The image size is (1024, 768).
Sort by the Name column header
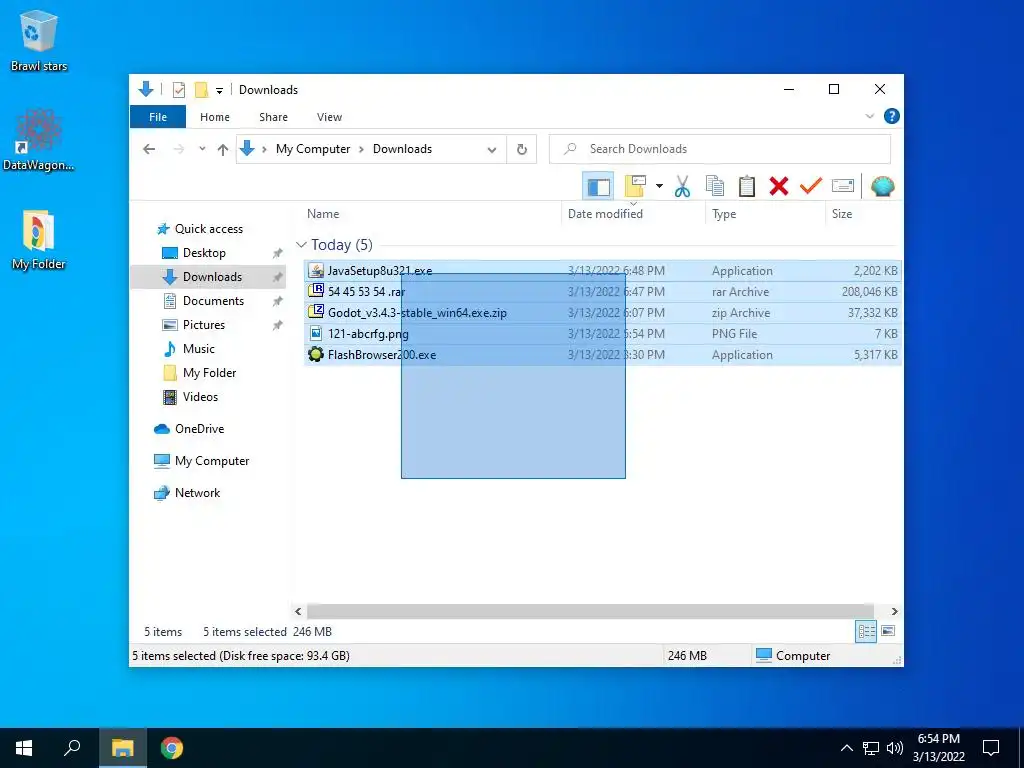pyautogui.click(x=323, y=214)
